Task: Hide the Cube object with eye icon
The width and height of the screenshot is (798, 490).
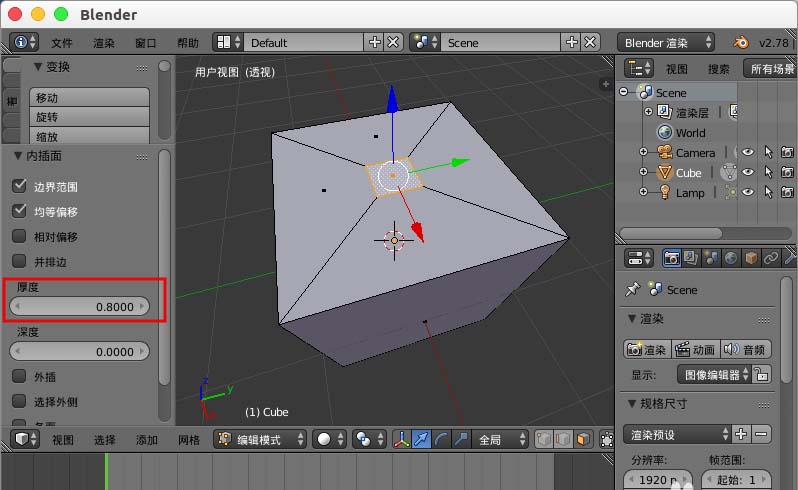Action: click(x=747, y=173)
